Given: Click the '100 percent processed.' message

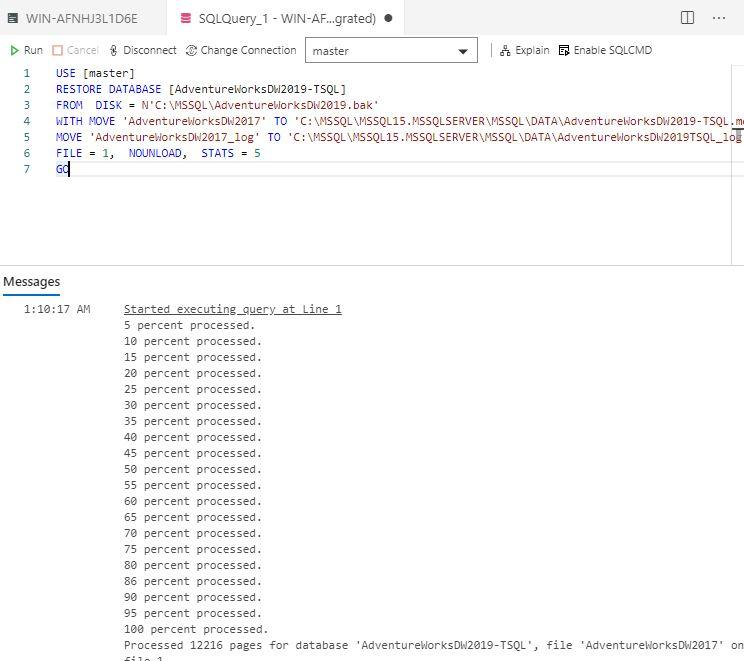Looking at the screenshot, I should pos(196,629).
